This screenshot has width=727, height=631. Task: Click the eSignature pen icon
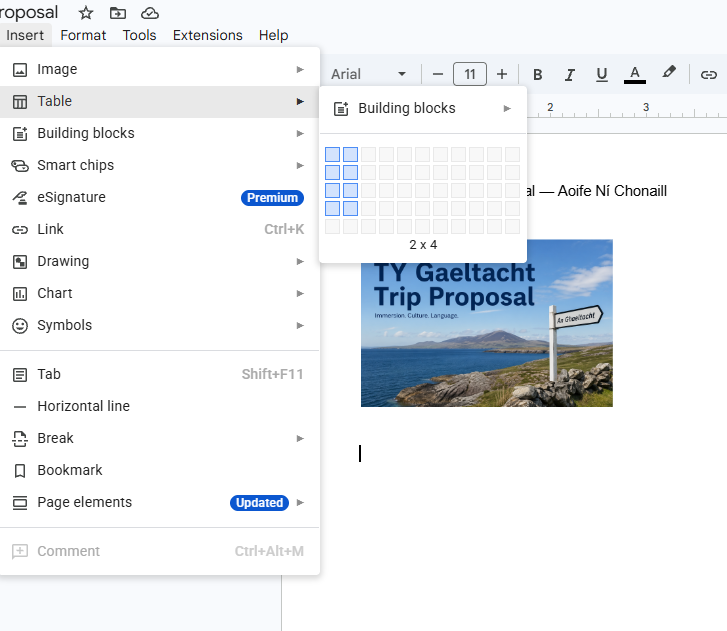pyautogui.click(x=19, y=198)
